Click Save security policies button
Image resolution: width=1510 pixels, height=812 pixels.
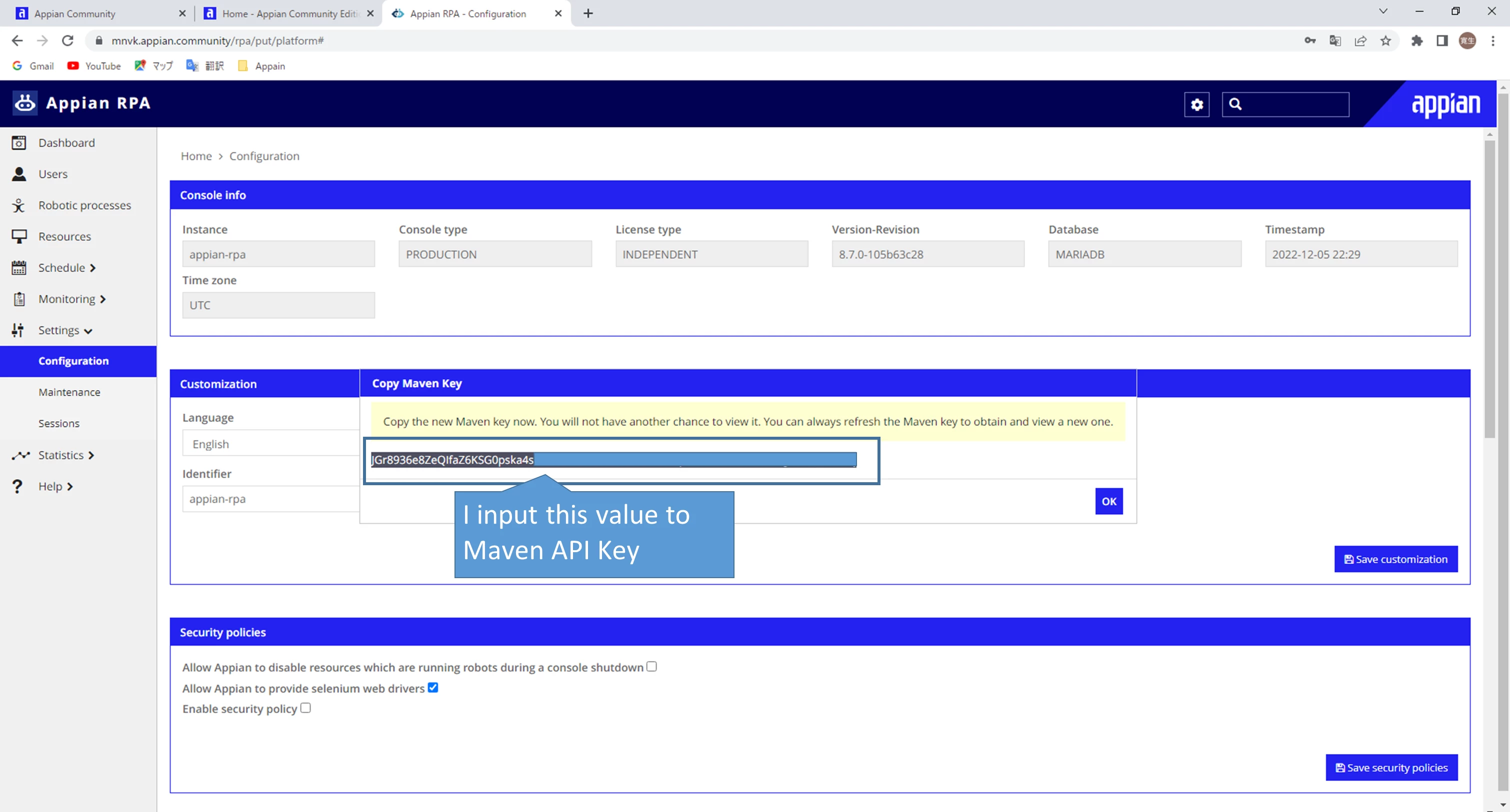coord(1391,768)
